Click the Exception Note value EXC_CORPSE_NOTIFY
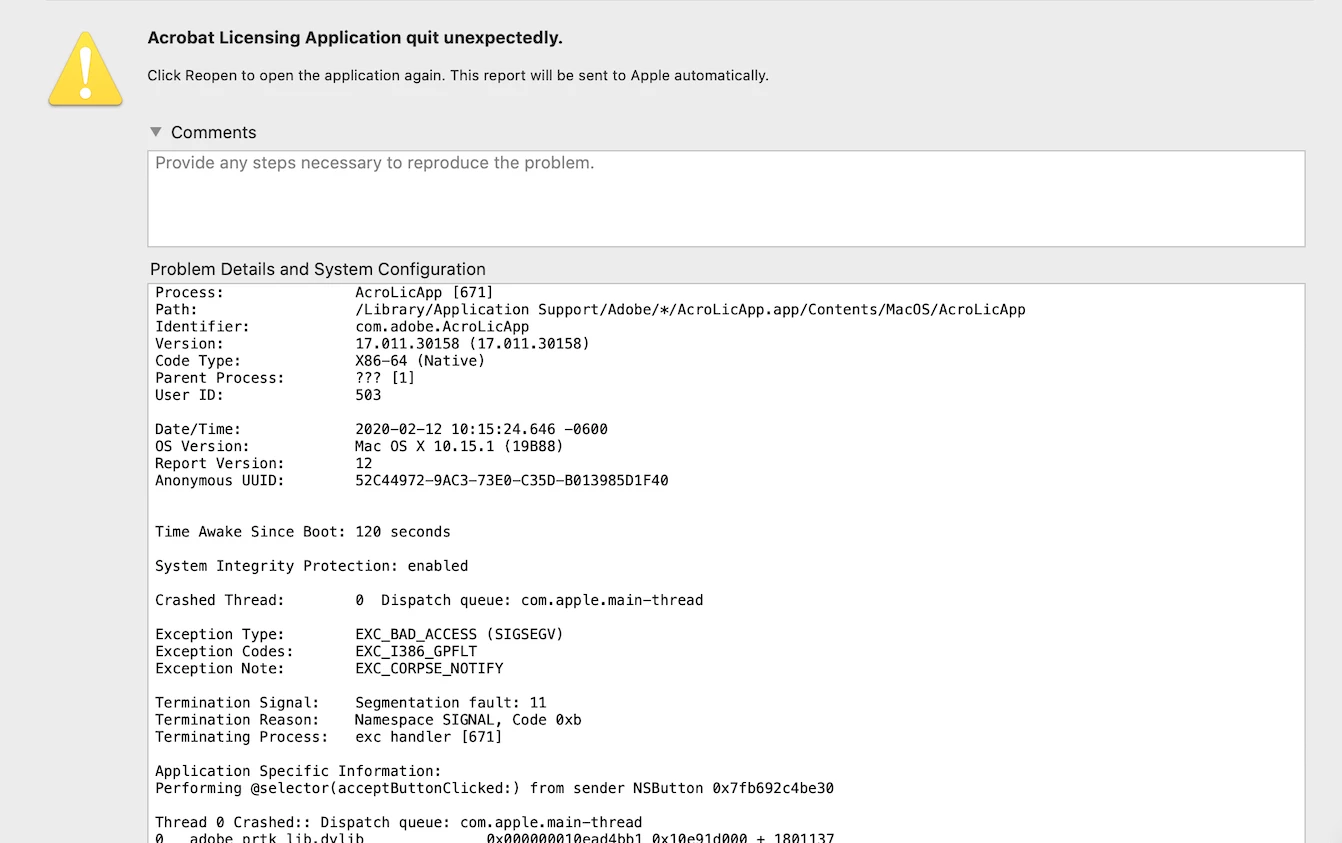1342x843 pixels. (429, 668)
